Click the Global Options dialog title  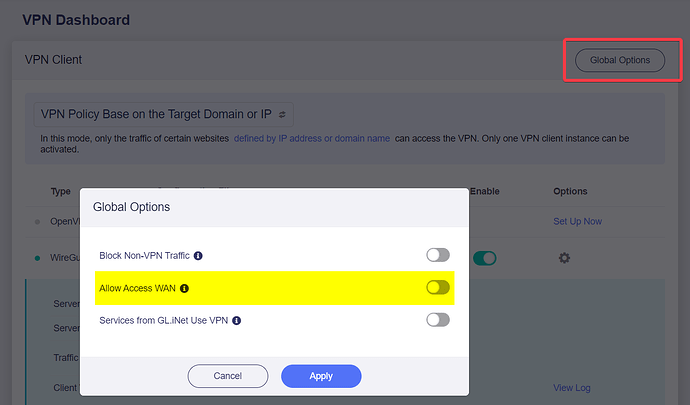[x=131, y=207]
